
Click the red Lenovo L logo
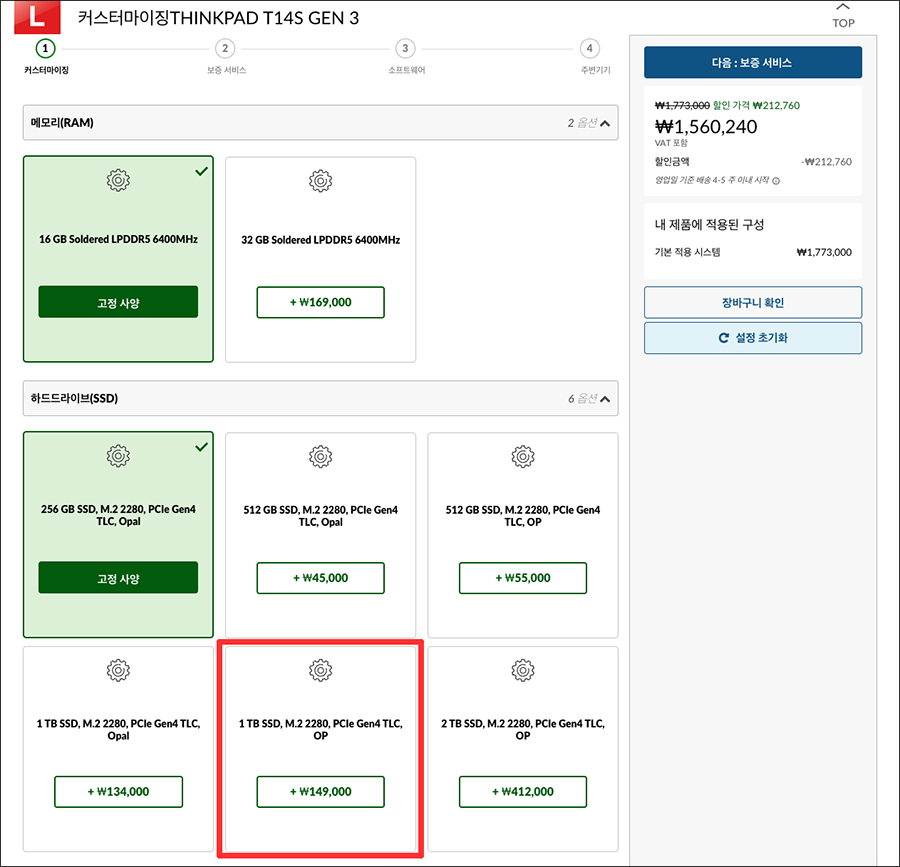coord(37,17)
